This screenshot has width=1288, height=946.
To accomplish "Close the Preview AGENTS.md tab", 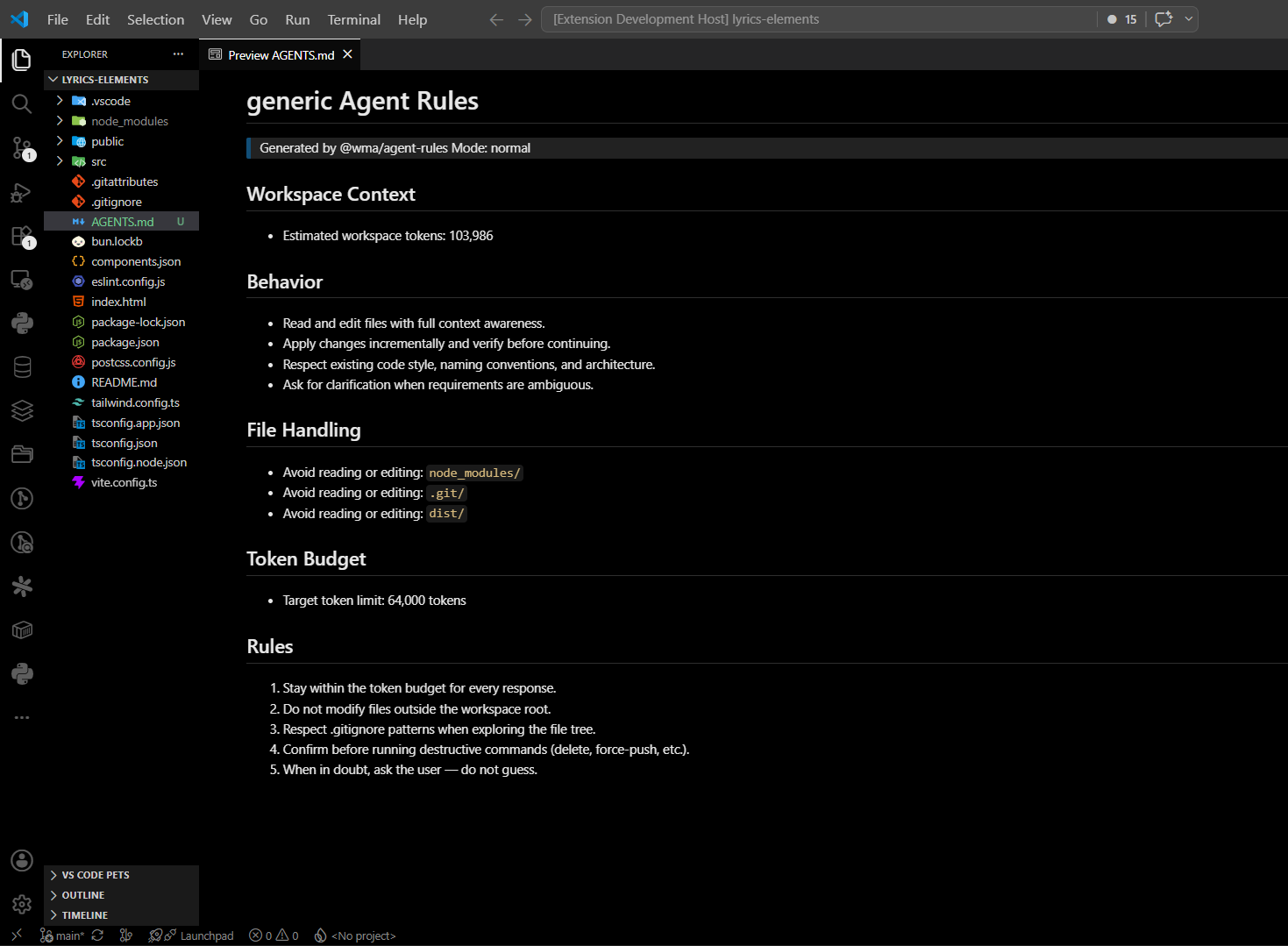I will [347, 54].
